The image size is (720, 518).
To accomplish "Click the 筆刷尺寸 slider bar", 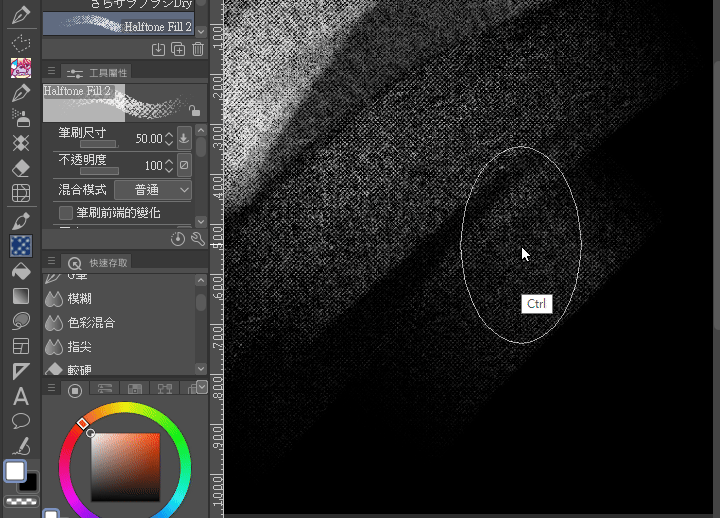I will [100, 144].
